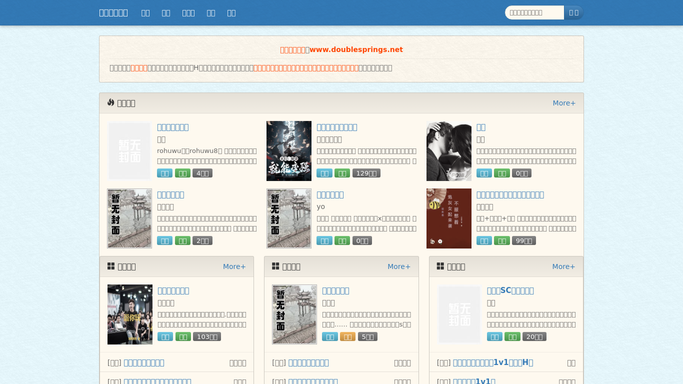Open More+ in the right category panel
Viewport: 683px width, 384px height.
click(x=563, y=266)
